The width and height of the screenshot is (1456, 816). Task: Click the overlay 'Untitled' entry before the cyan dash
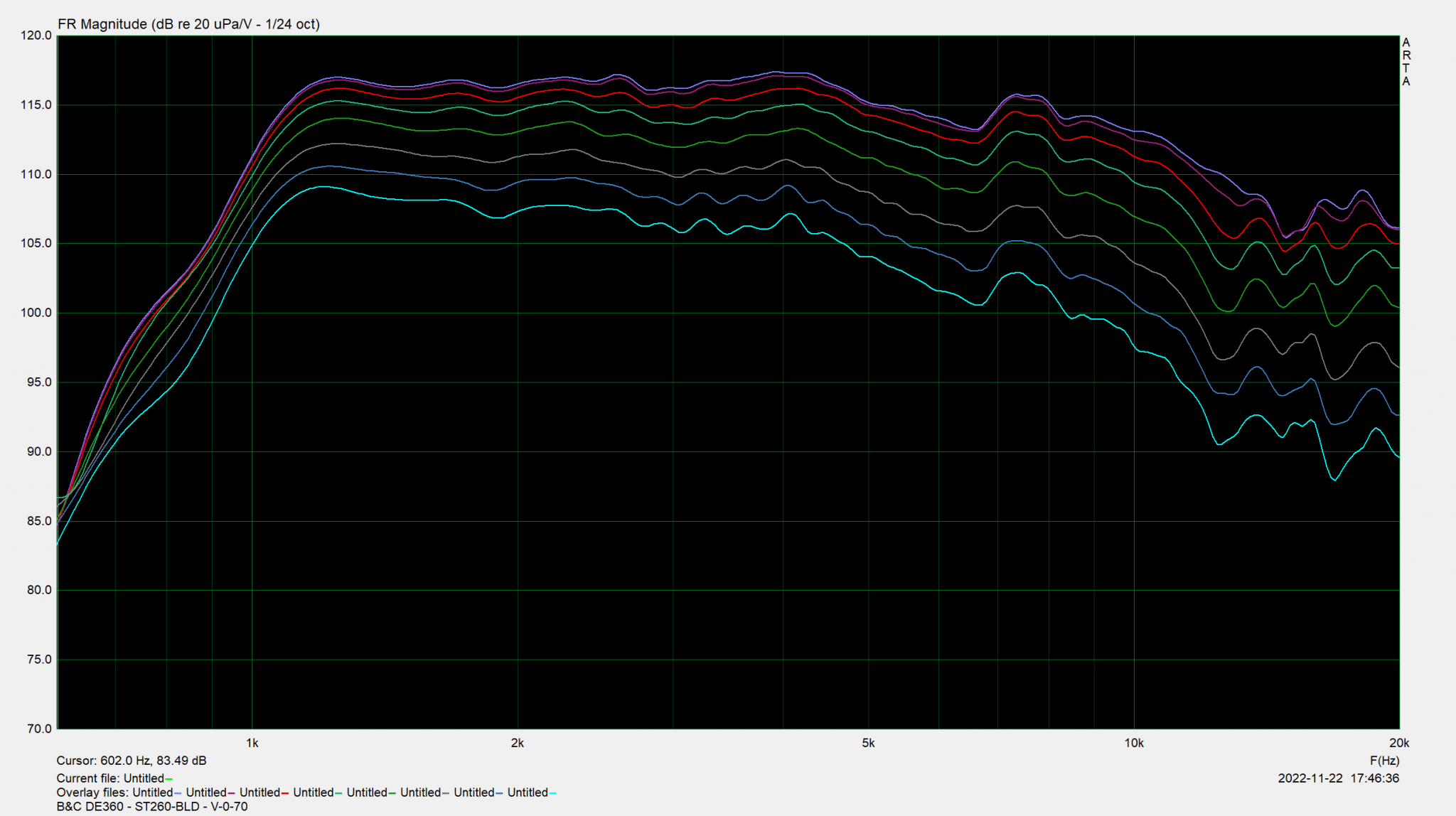(528, 793)
